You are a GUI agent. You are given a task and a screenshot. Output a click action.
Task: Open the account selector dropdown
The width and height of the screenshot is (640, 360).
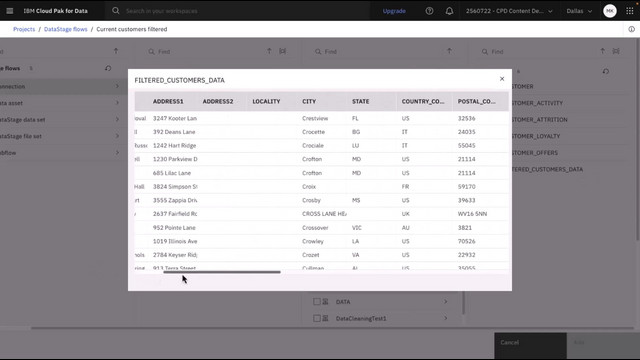point(509,11)
